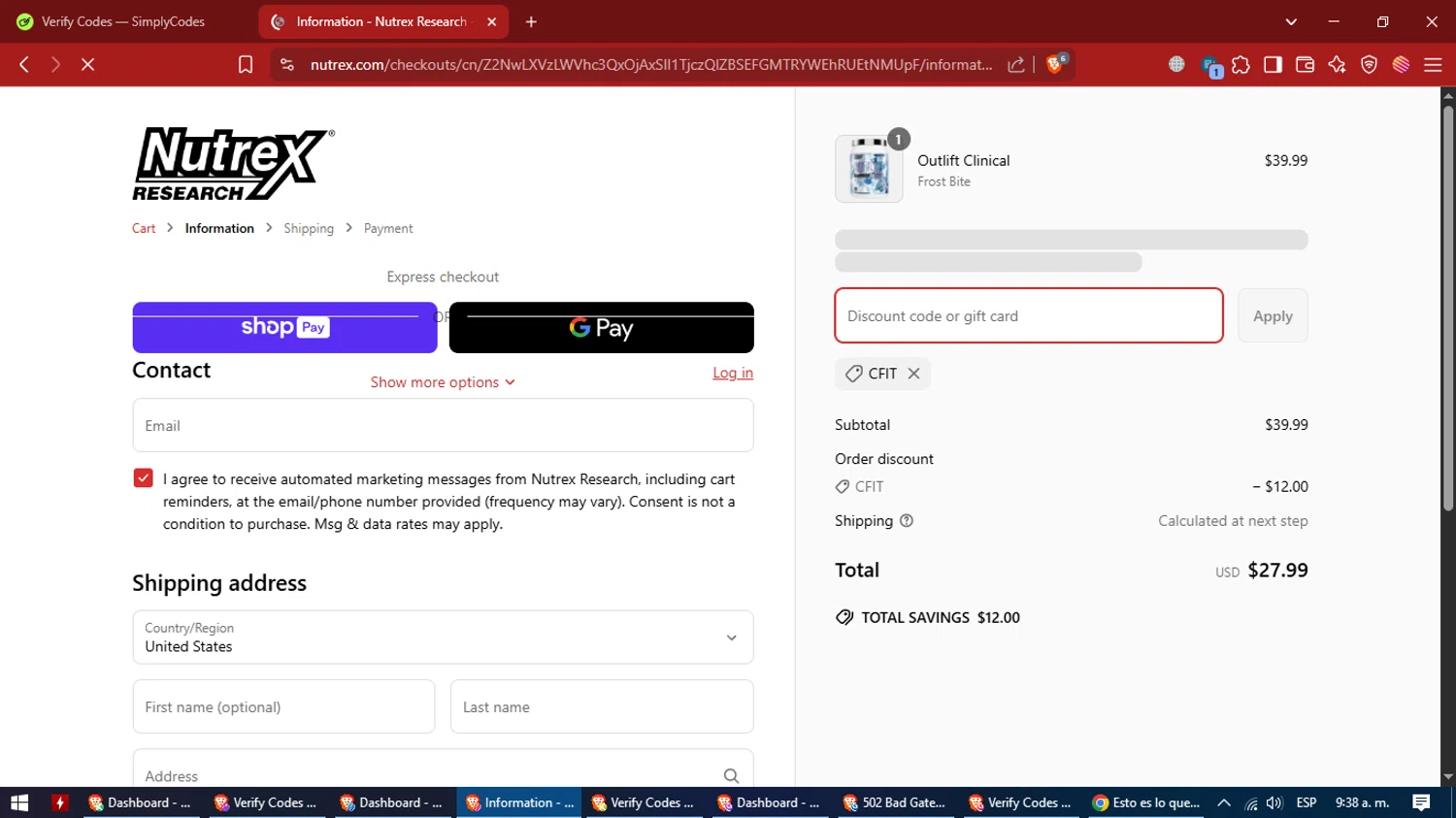1456x818 pixels.
Task: Open the Brave Wallet icon
Action: pyautogui.click(x=1305, y=64)
